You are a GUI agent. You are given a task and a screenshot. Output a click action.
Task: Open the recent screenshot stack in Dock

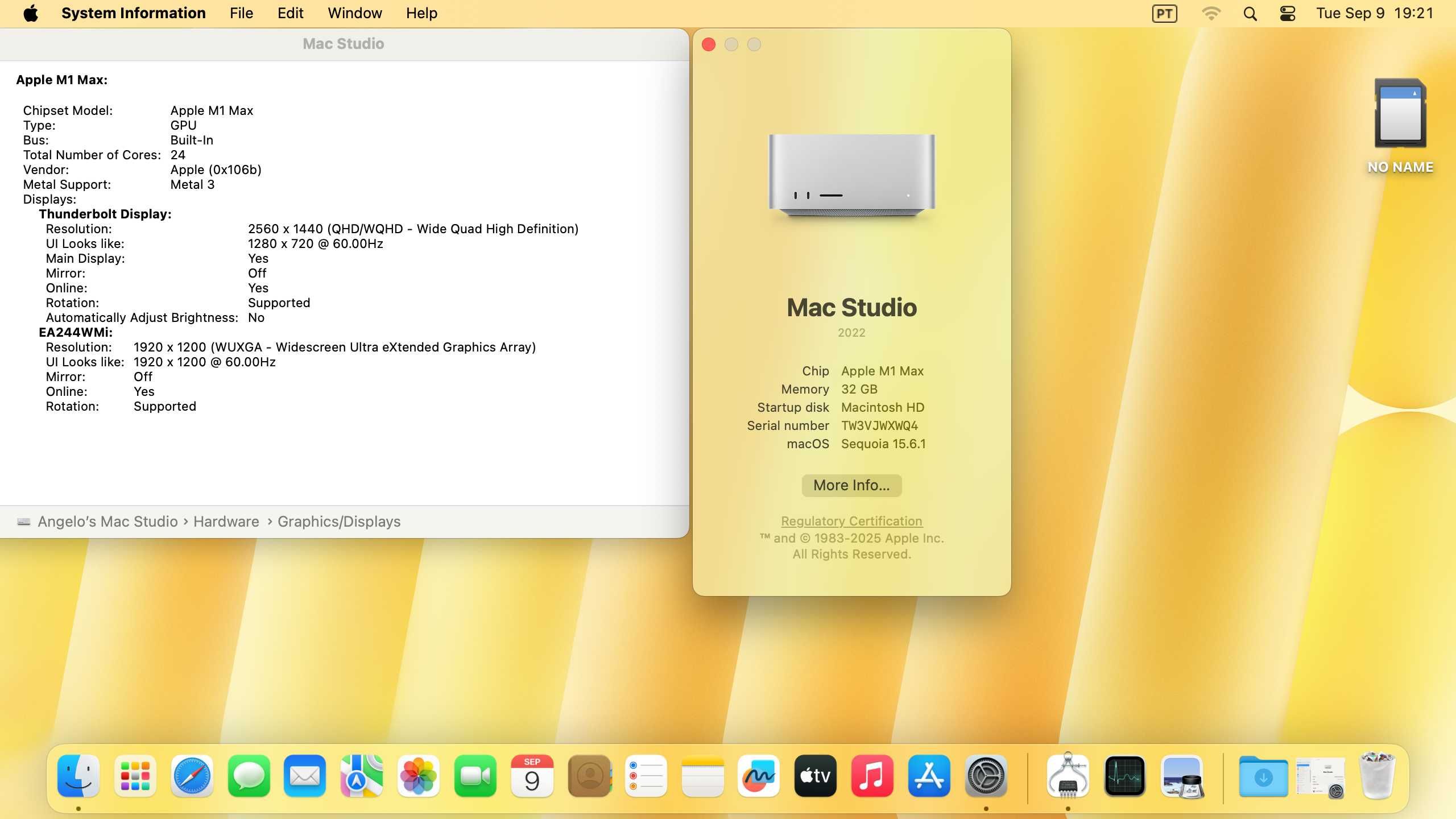(1320, 777)
